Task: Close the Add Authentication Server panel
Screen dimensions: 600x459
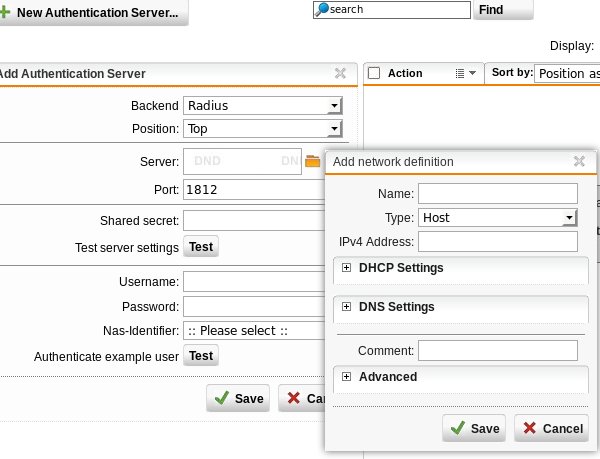Action: pyautogui.click(x=340, y=73)
